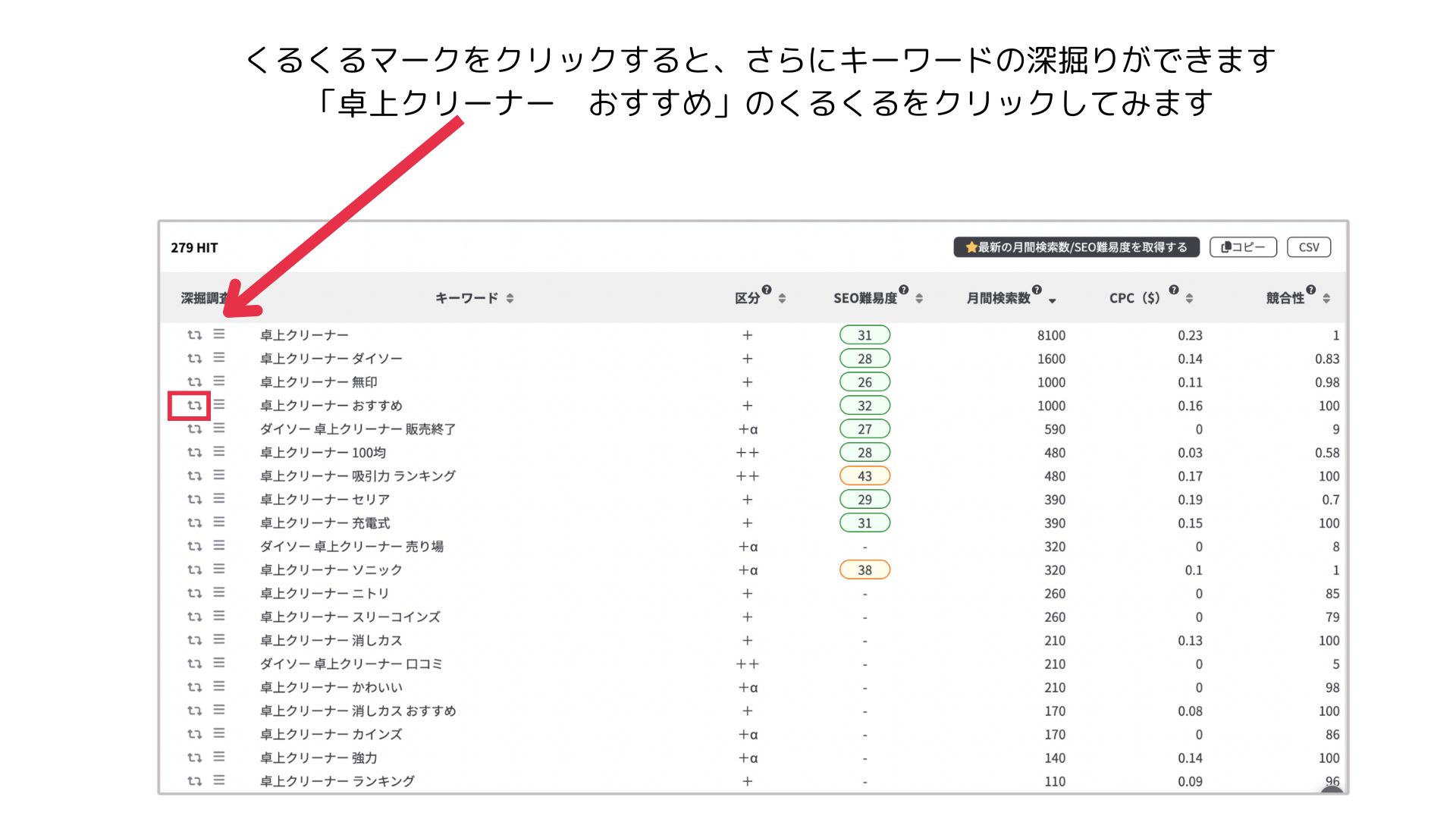This screenshot has width=1456, height=819.
Task: Sort table by 区分 arrows
Action: pyautogui.click(x=782, y=299)
